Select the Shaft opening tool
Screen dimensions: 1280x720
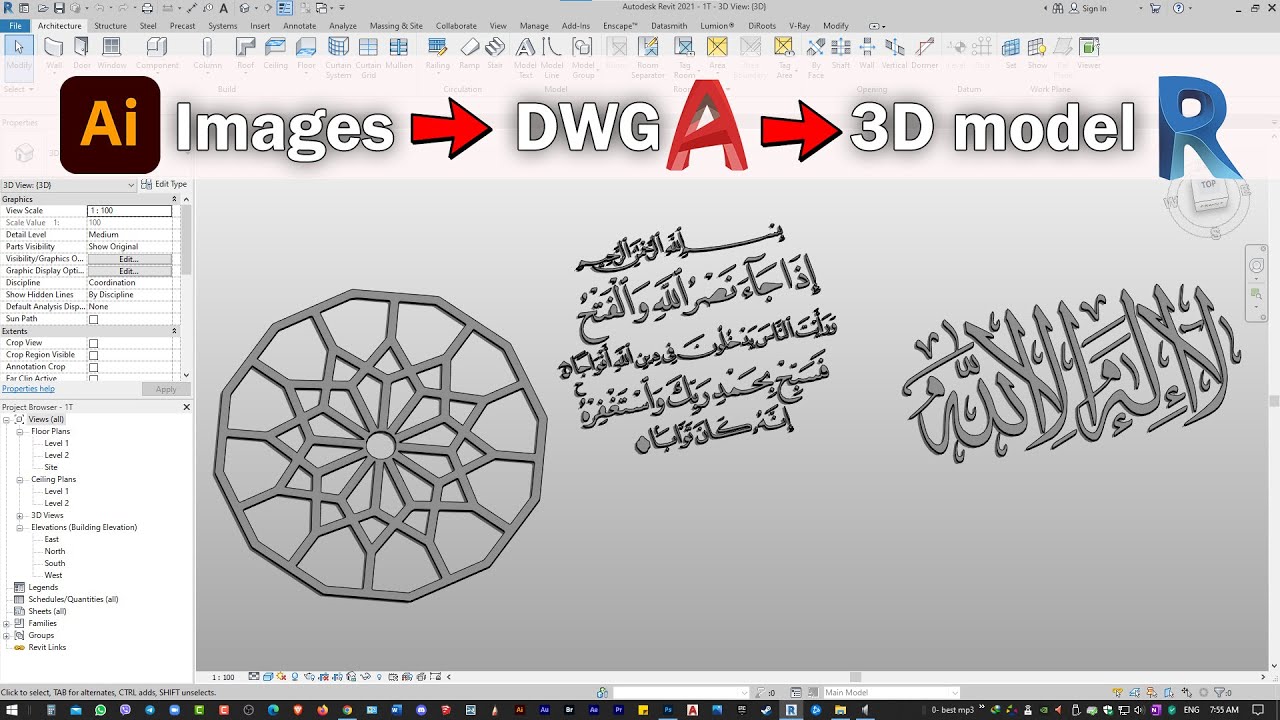point(841,53)
